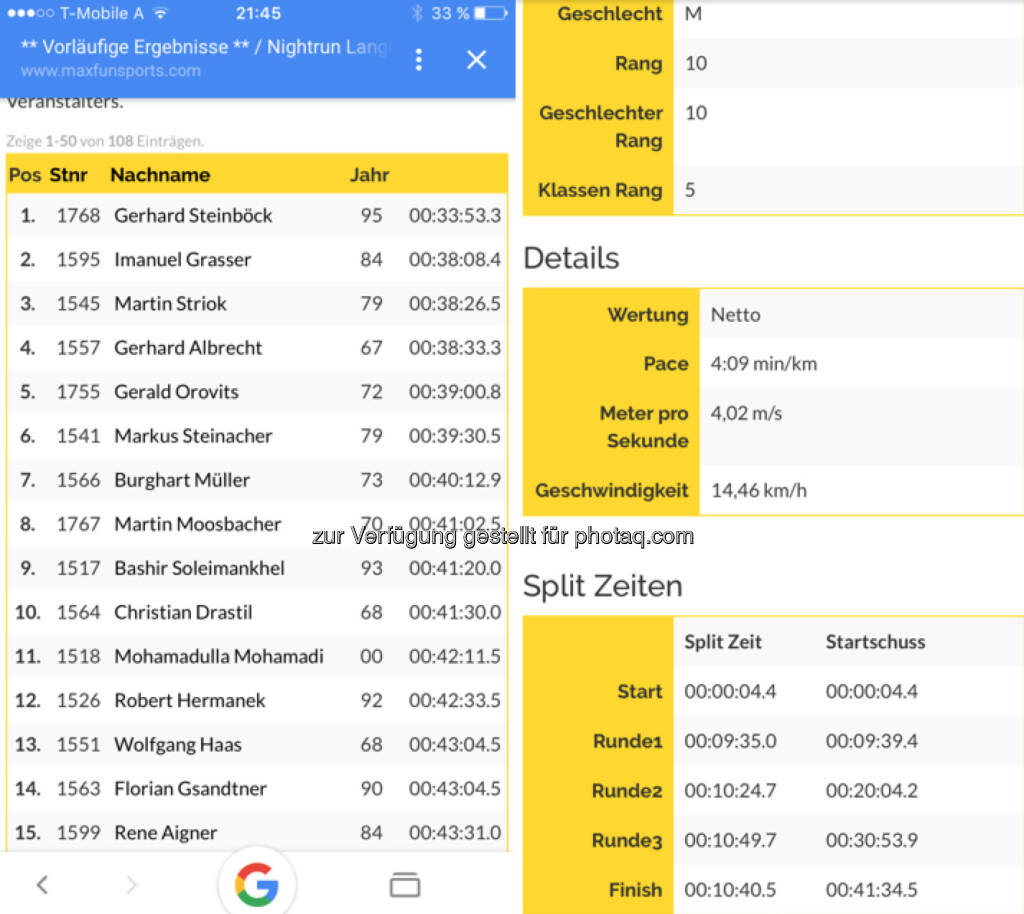Select Martin Striok's result entry

[170, 303]
